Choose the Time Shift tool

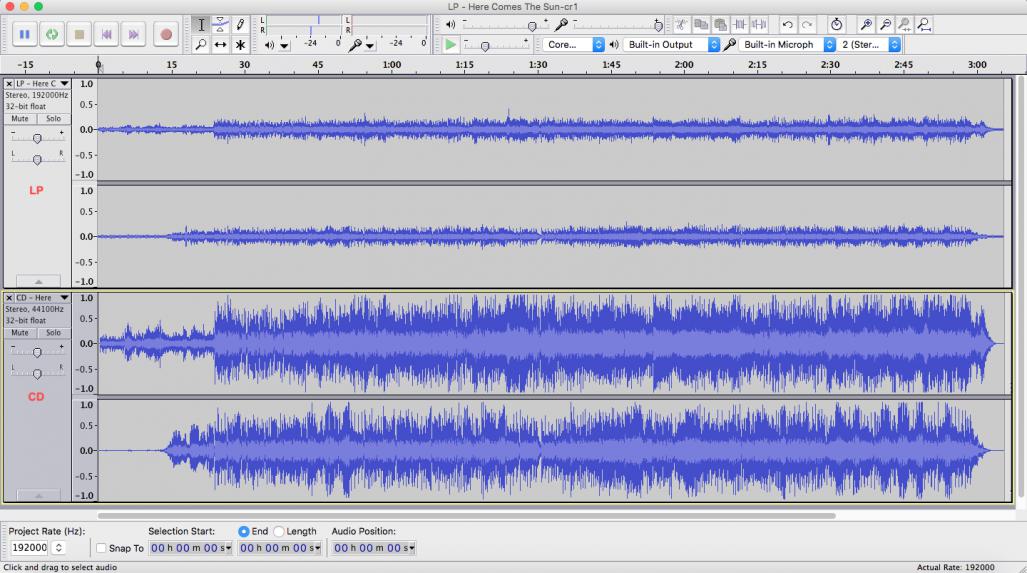coord(221,45)
